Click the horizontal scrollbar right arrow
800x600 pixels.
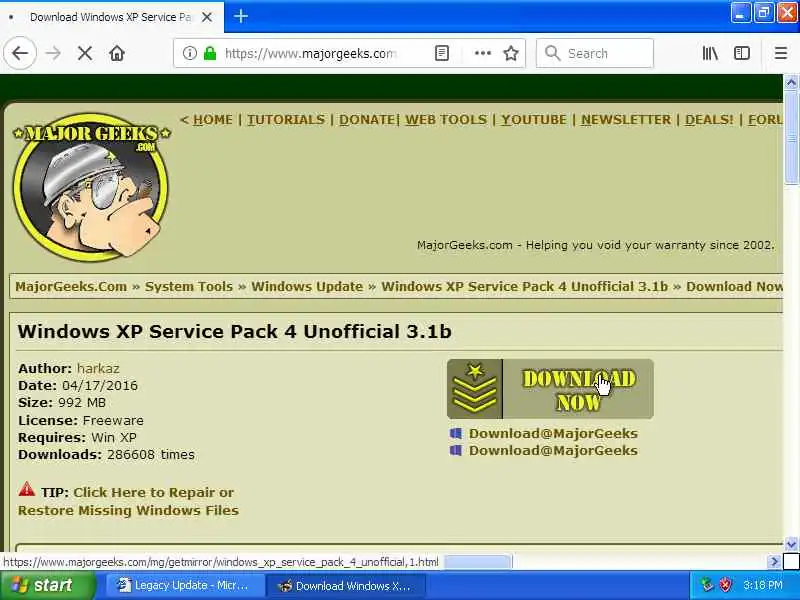click(774, 562)
